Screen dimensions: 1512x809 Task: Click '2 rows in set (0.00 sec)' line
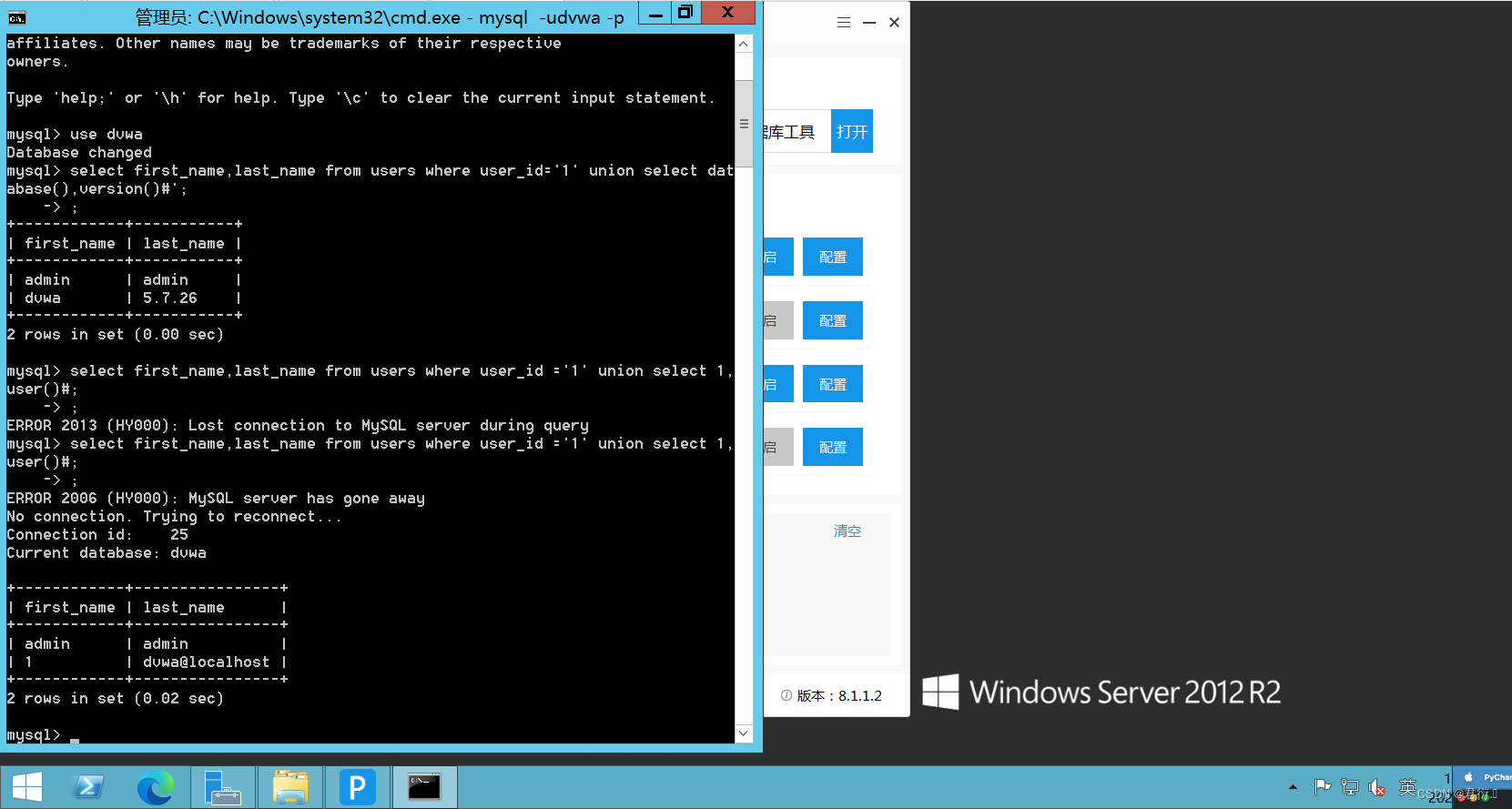coord(115,334)
